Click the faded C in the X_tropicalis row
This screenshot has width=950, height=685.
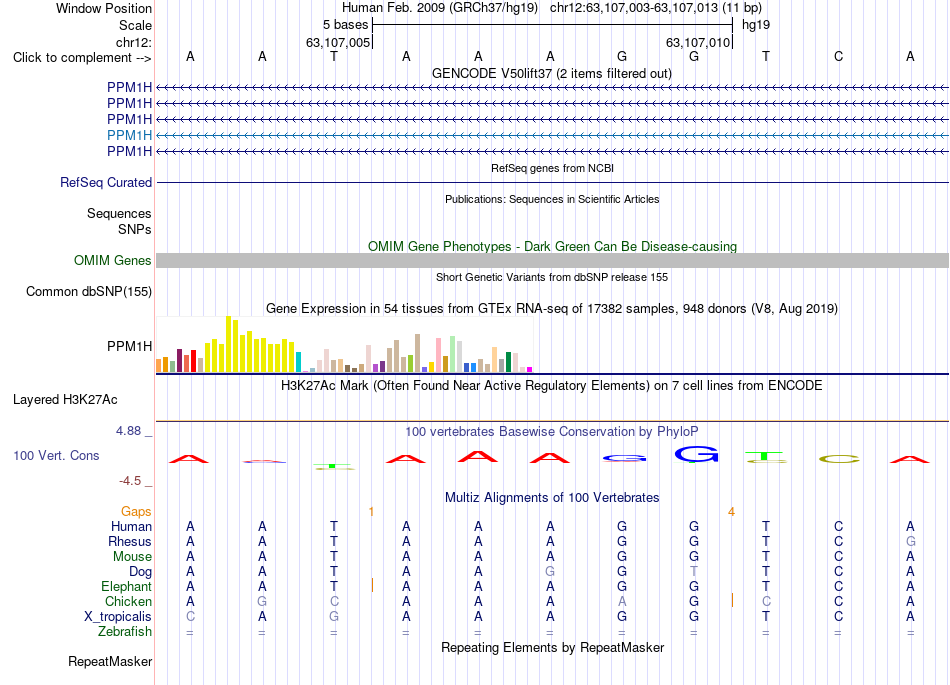pos(190,616)
